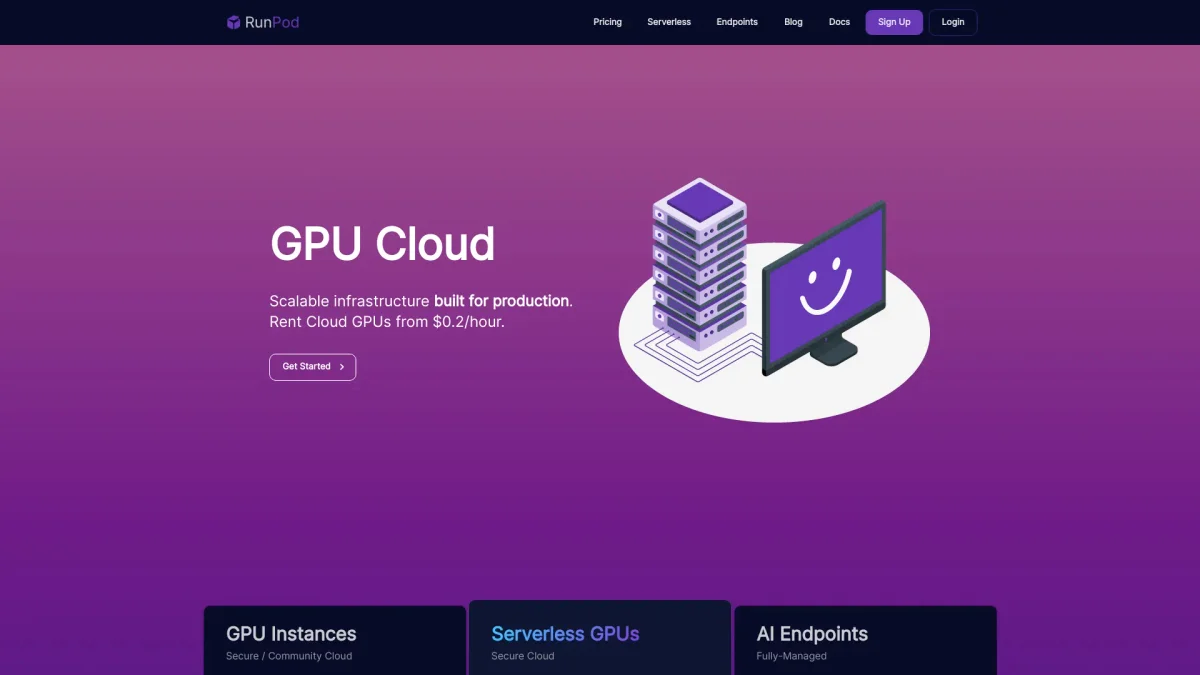Image resolution: width=1200 pixels, height=675 pixels.
Task: Click the Login button
Action: click(x=953, y=22)
